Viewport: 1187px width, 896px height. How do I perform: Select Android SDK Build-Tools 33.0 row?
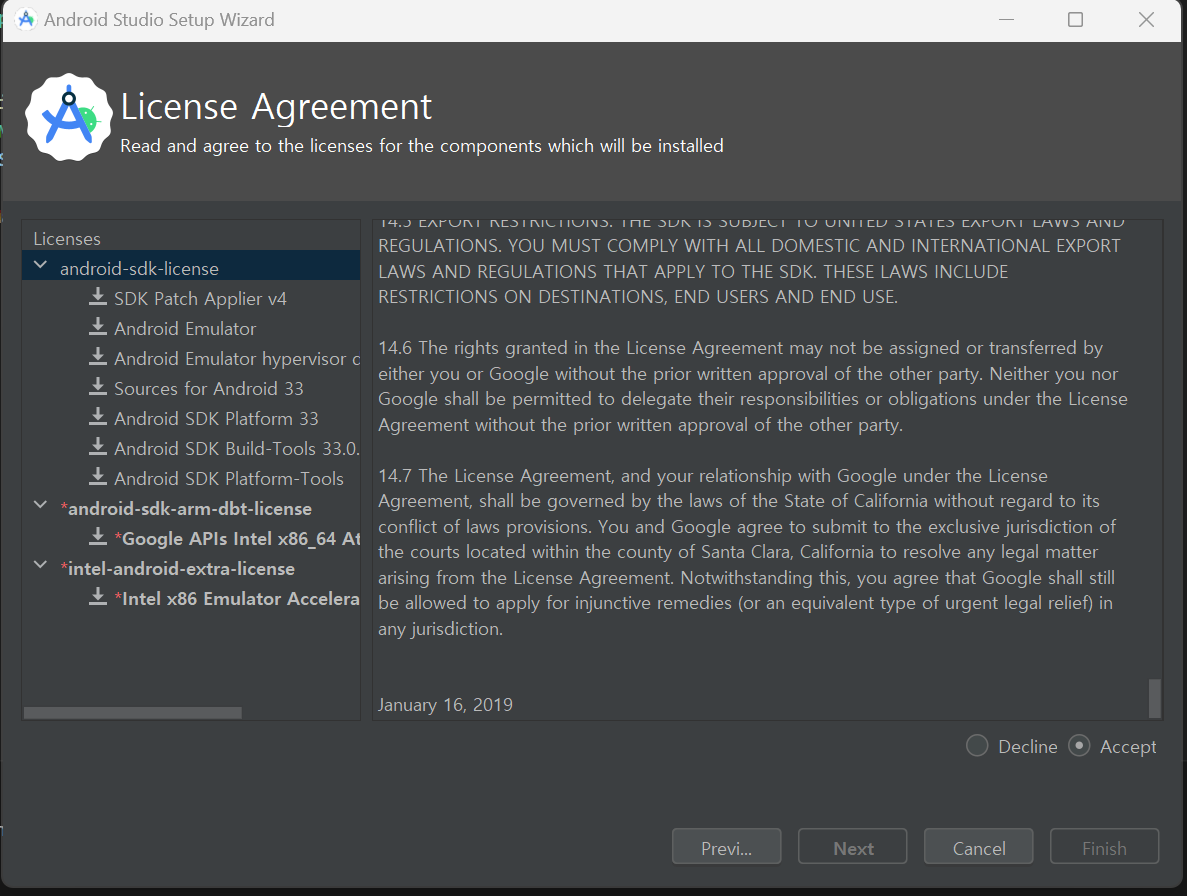click(x=192, y=448)
